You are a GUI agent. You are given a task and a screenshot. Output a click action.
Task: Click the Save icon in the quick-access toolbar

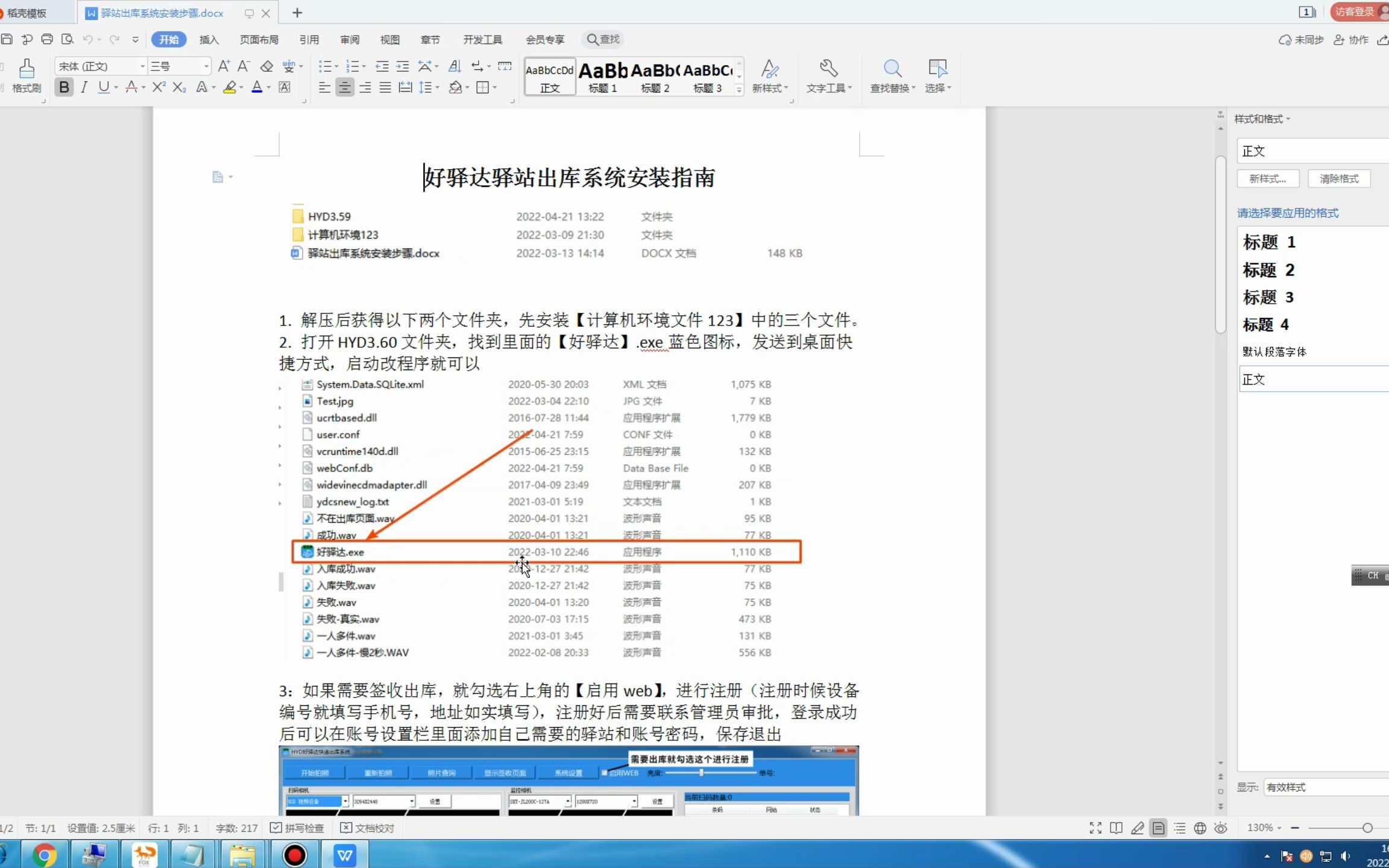click(7, 39)
